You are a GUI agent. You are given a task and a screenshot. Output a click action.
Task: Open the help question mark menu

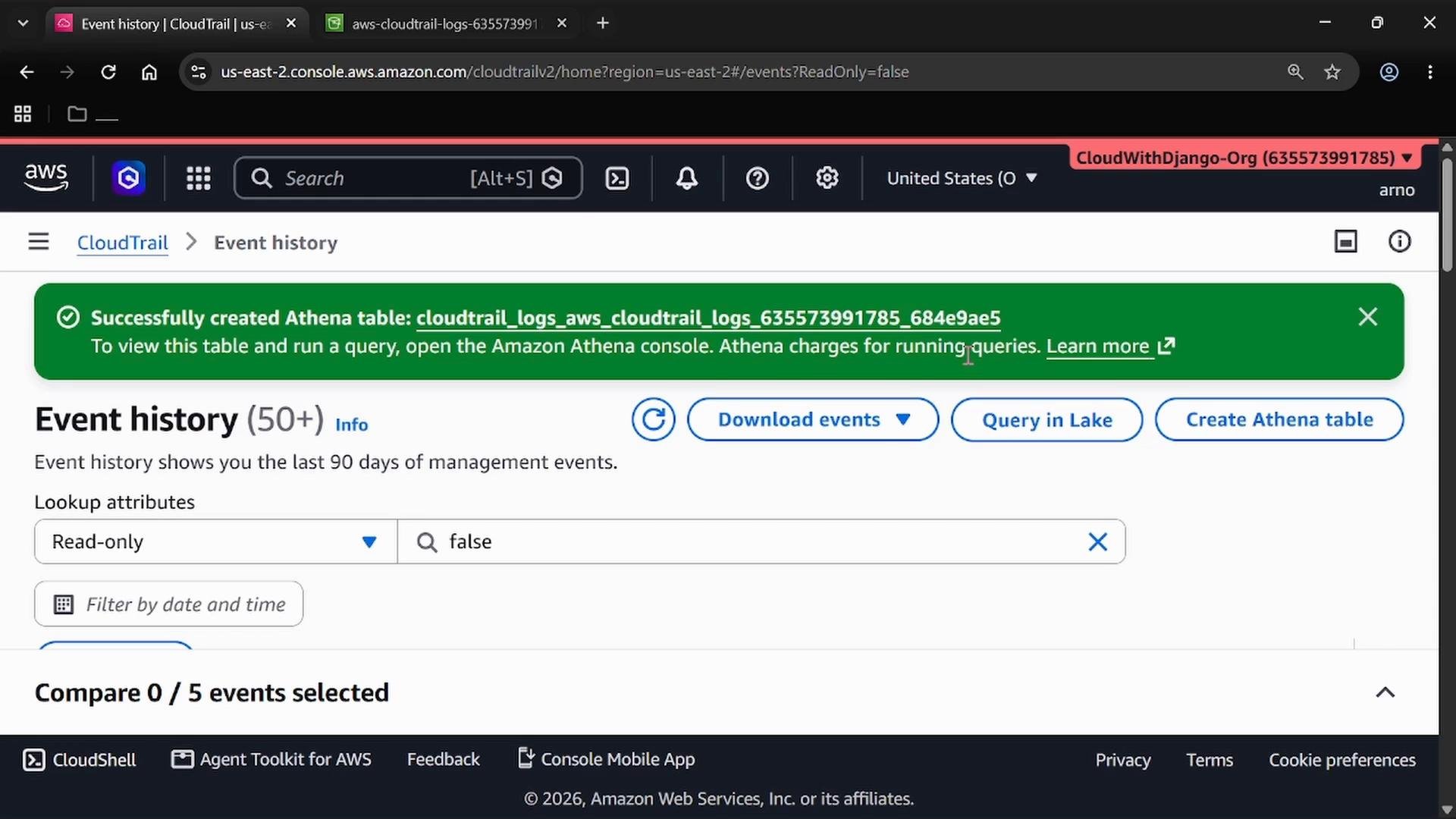pyautogui.click(x=758, y=178)
